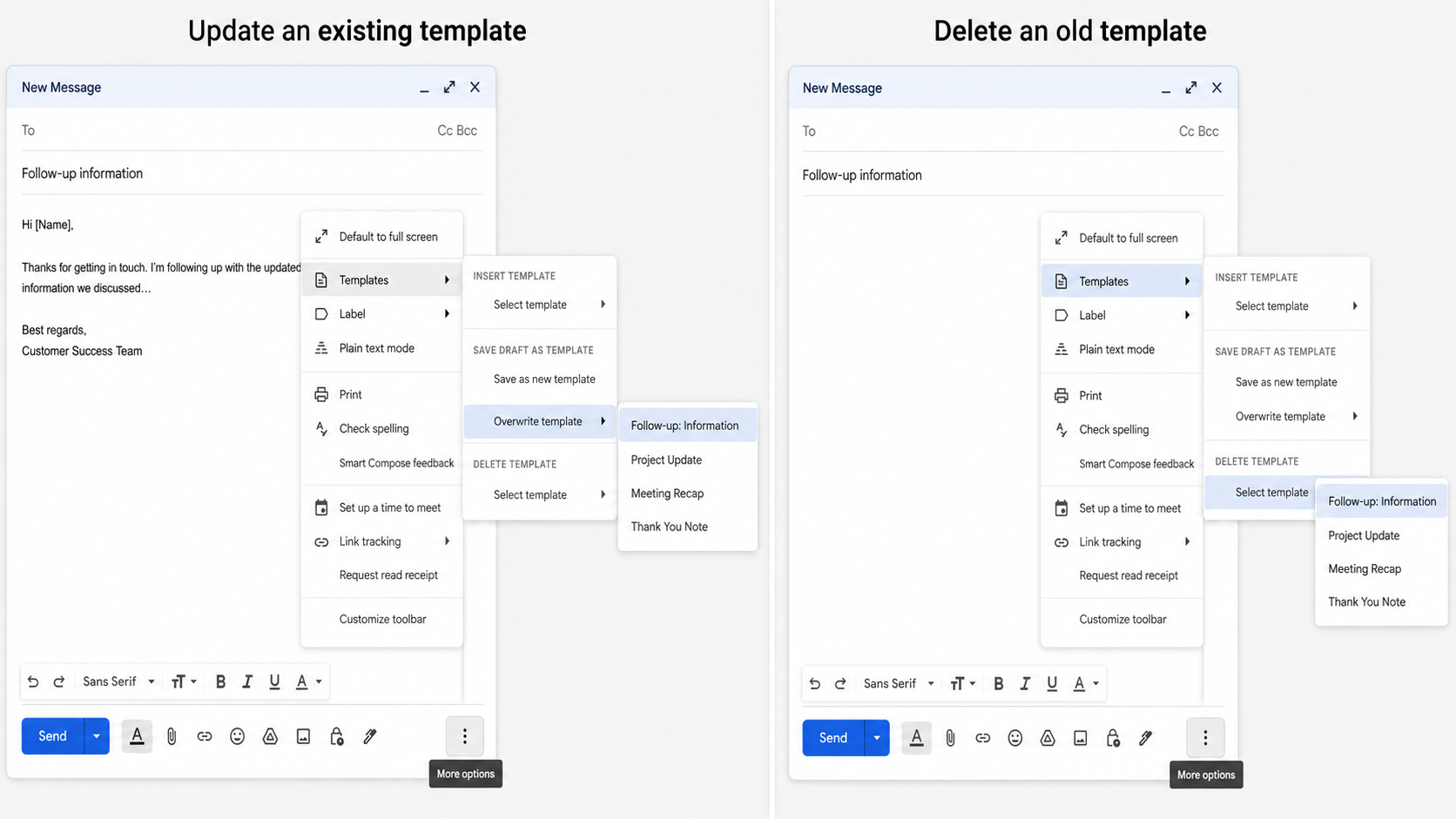Viewport: 1456px width, 819px height.
Task: Choose Follow-up: Information in left overwrite list
Action: click(688, 426)
